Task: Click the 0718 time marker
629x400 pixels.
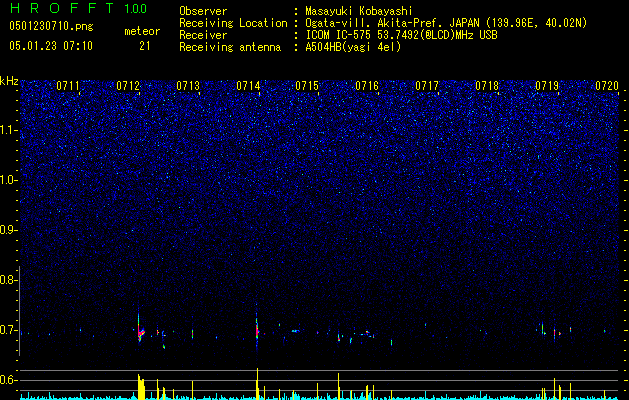Action: (x=487, y=85)
